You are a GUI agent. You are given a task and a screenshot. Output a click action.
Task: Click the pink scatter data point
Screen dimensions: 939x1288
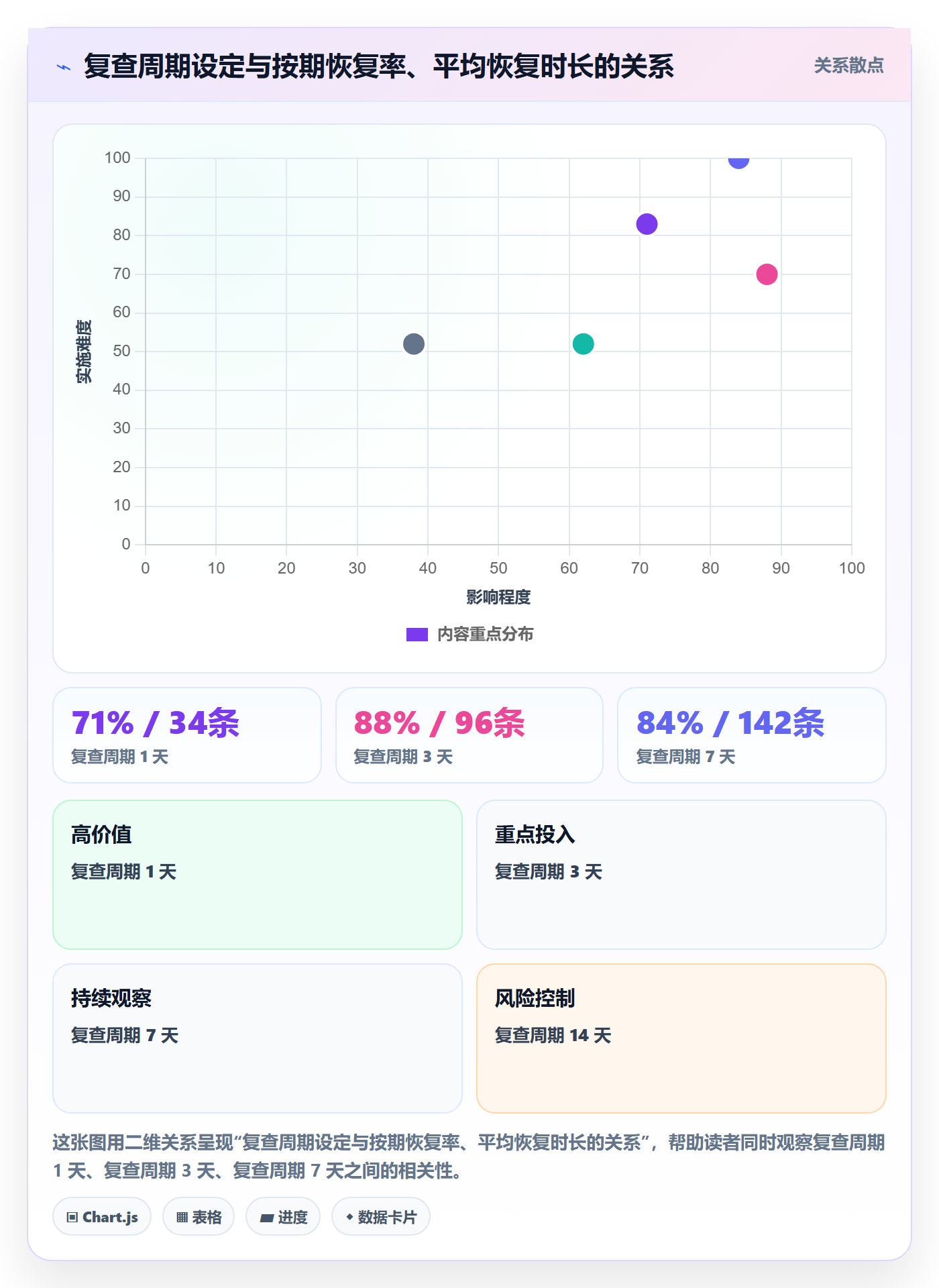tap(767, 274)
